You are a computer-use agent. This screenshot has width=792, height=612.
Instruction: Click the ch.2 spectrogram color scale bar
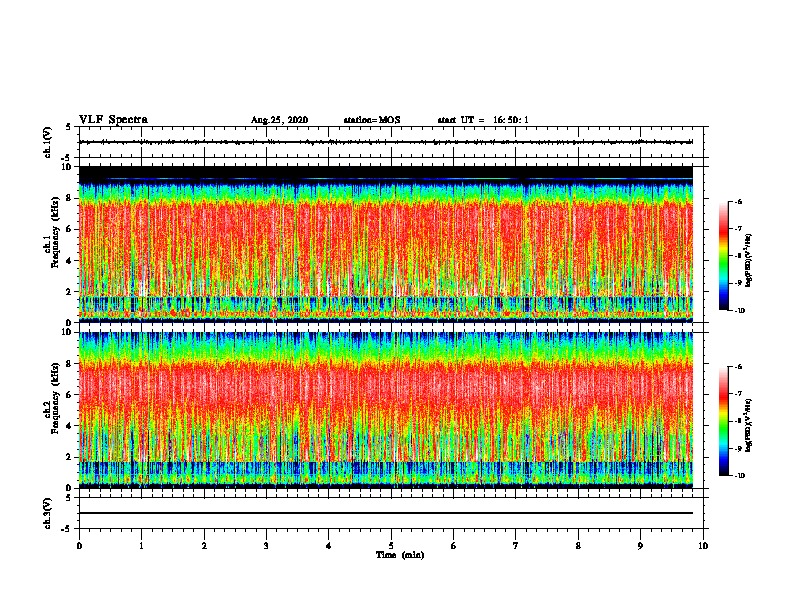pyautogui.click(x=724, y=421)
